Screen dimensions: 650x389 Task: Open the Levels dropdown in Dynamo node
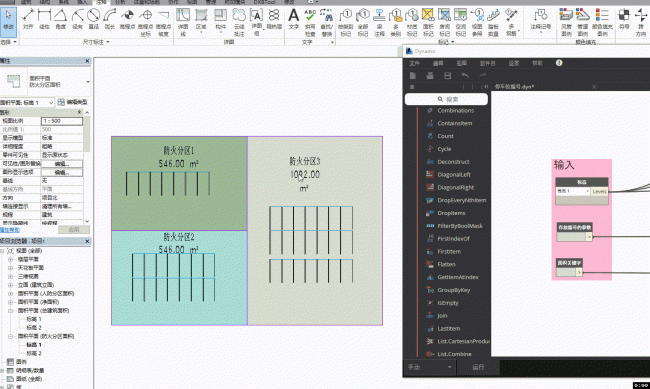click(573, 191)
